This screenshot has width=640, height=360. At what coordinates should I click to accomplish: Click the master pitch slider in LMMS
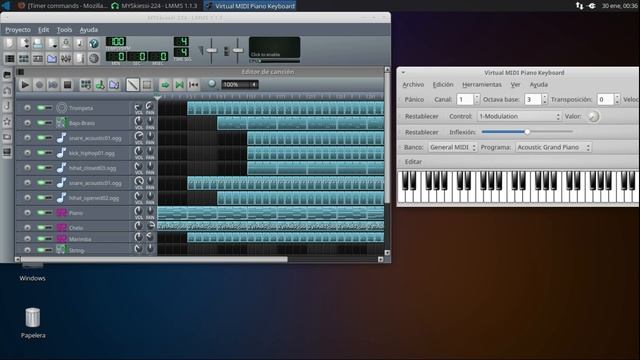point(238,50)
